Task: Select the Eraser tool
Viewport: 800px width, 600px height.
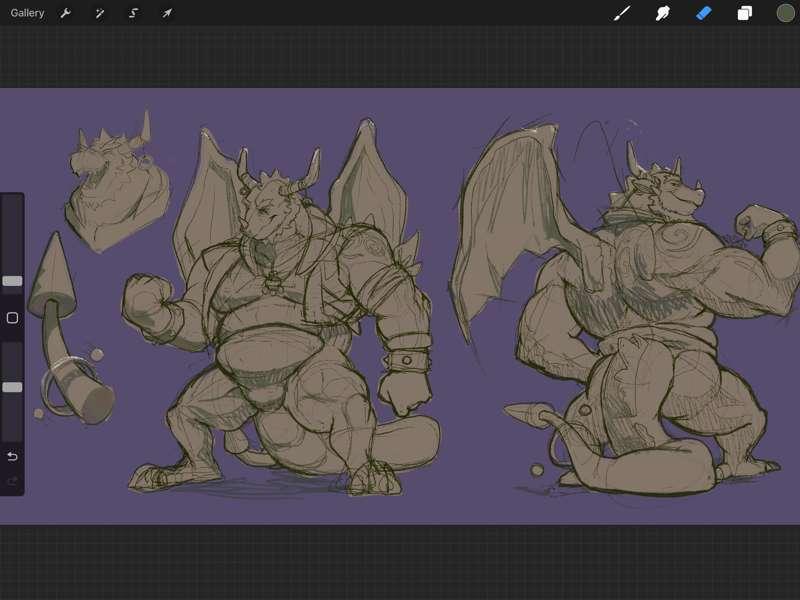Action: [x=704, y=13]
